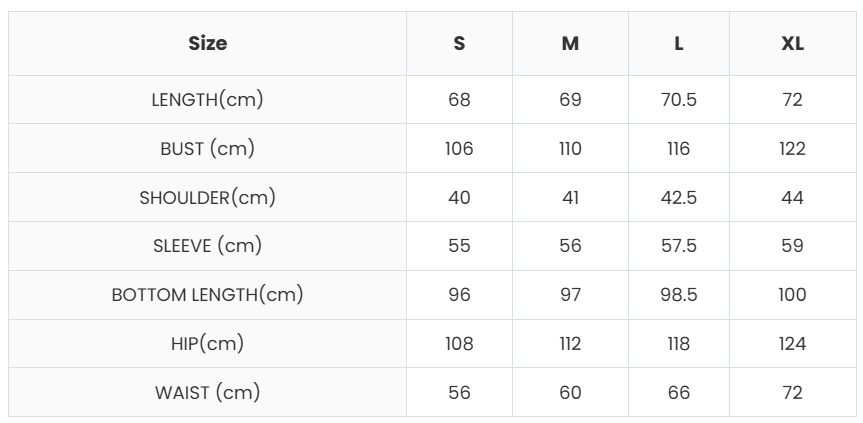The width and height of the screenshot is (863, 423).
Task: Click the sleeve value 57.5 for L
Action: [679, 246]
